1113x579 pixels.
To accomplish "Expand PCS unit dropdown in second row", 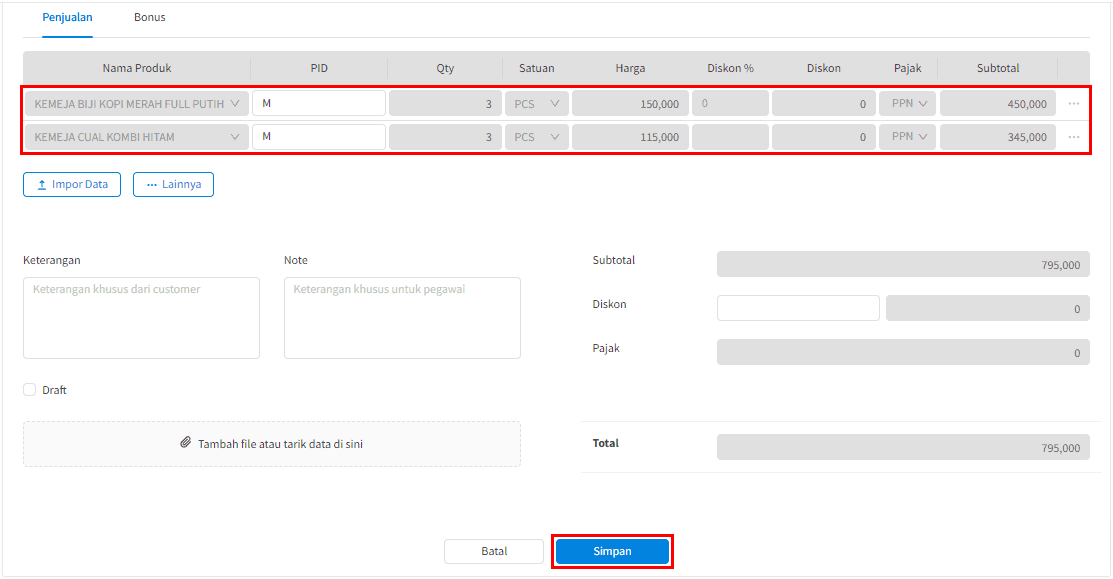I will click(537, 137).
